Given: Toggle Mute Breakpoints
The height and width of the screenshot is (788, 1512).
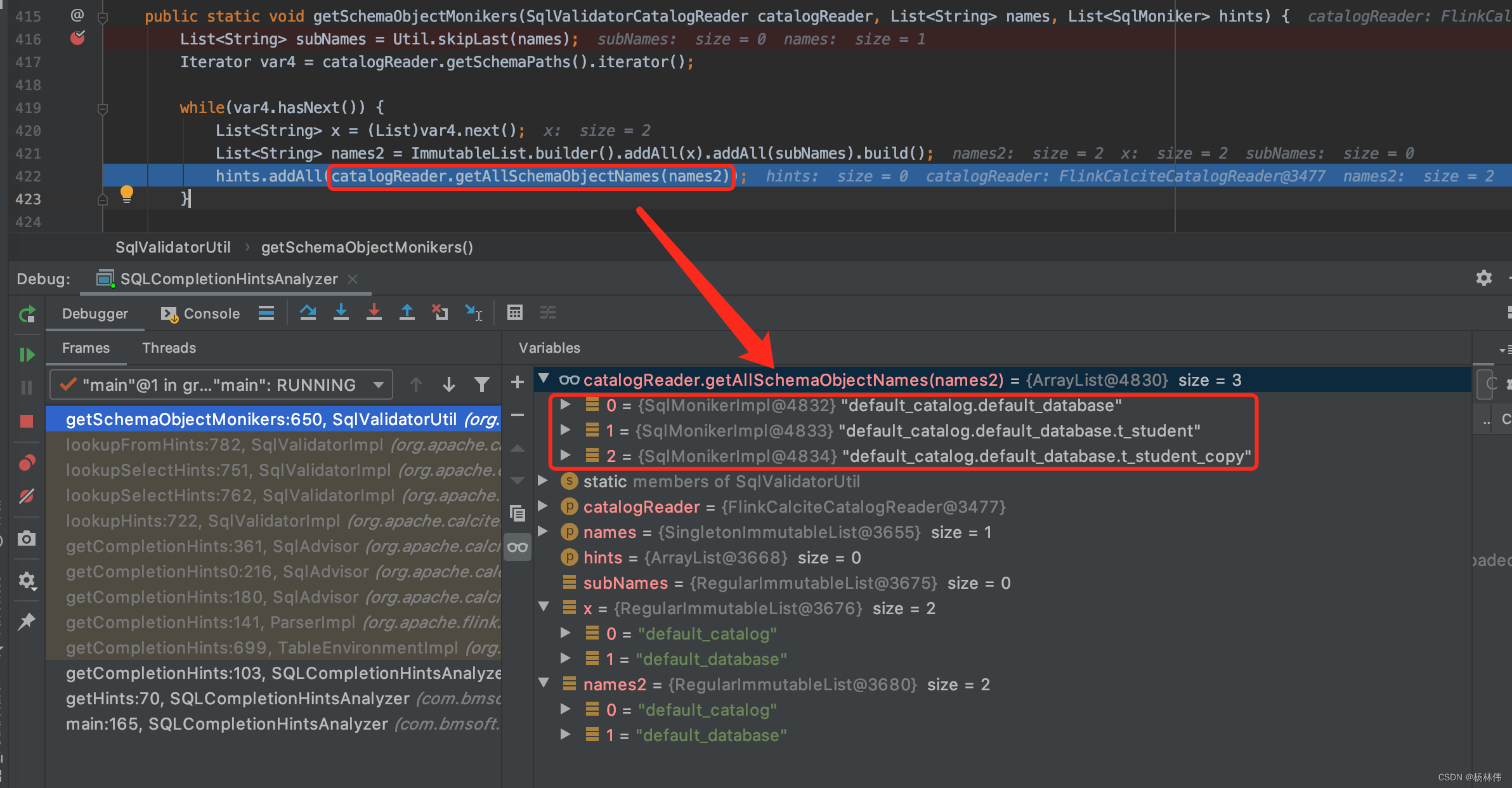Looking at the screenshot, I should click(x=27, y=496).
